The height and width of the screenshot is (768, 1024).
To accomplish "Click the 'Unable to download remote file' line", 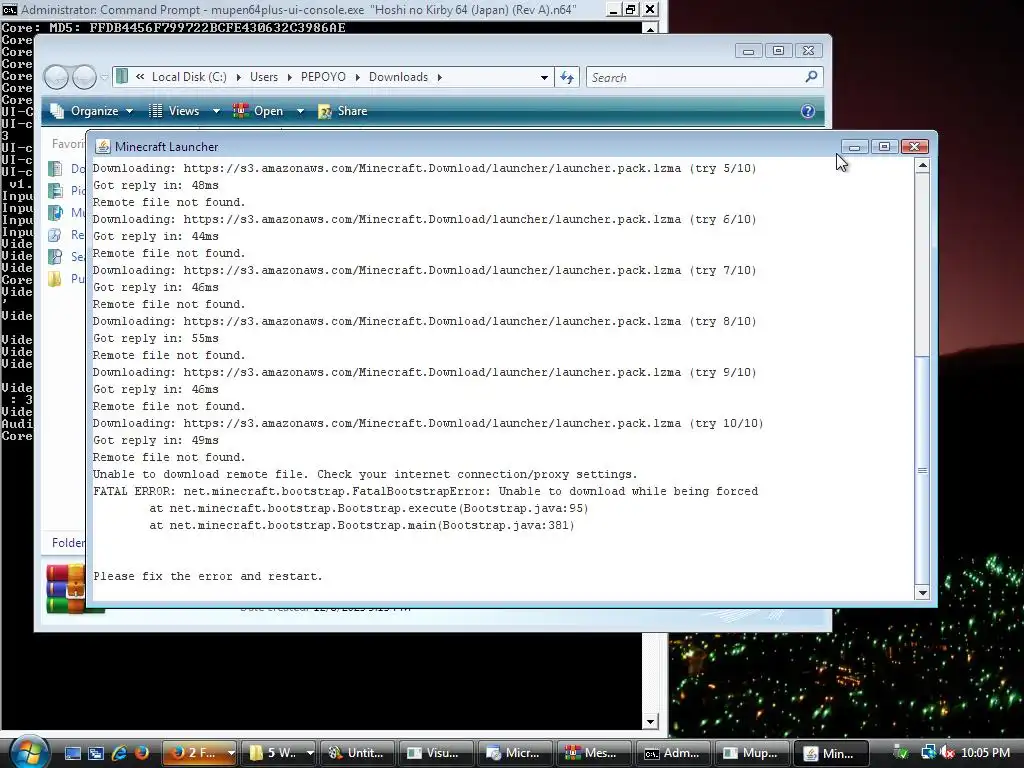I will [365, 474].
